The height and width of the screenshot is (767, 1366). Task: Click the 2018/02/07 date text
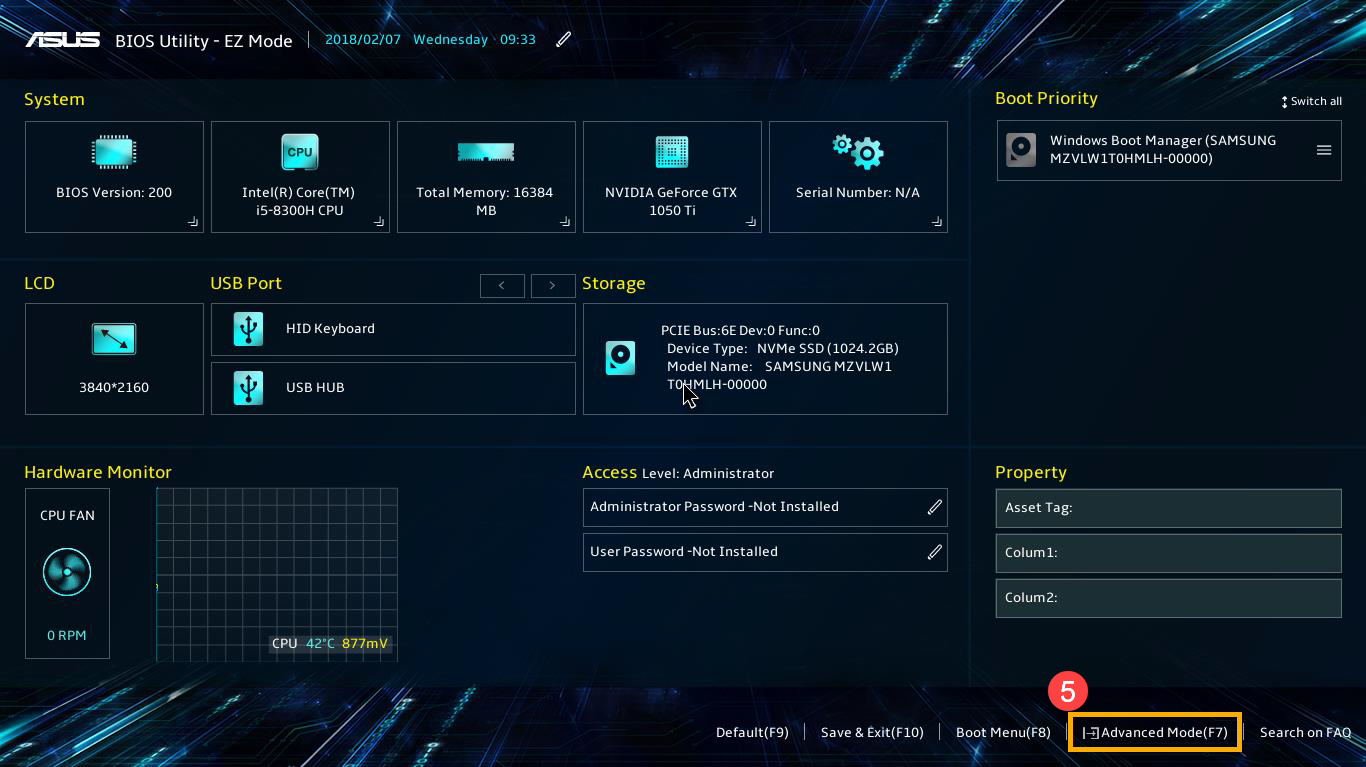pos(364,40)
